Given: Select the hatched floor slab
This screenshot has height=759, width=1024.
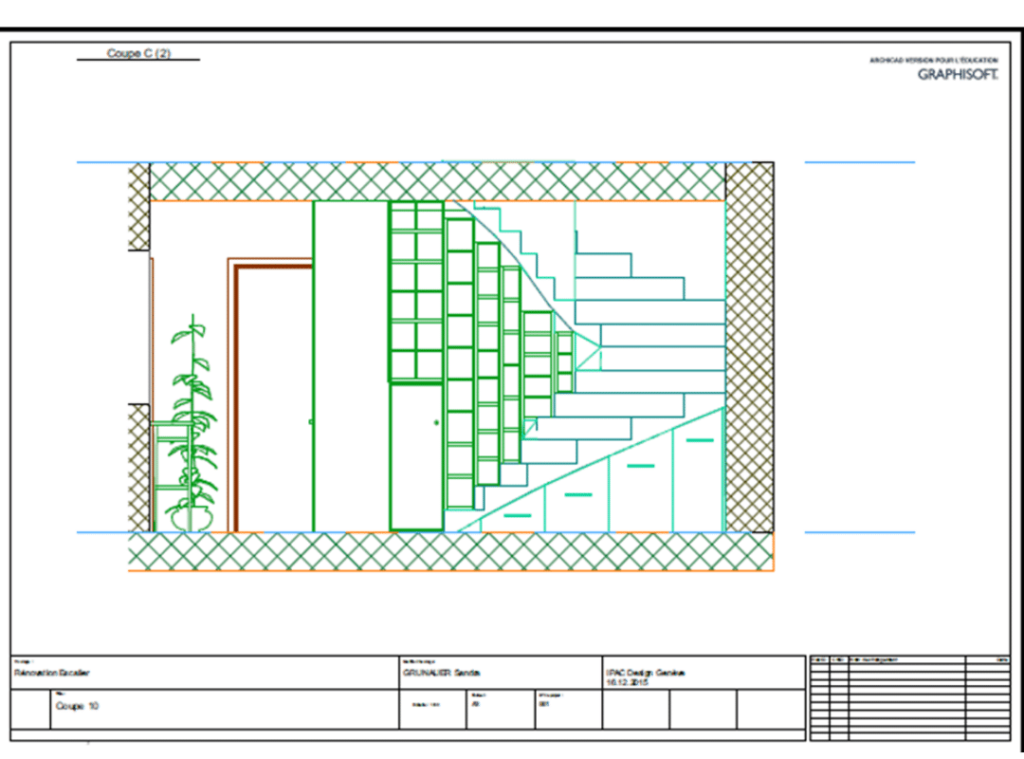Looking at the screenshot, I should point(450,551).
